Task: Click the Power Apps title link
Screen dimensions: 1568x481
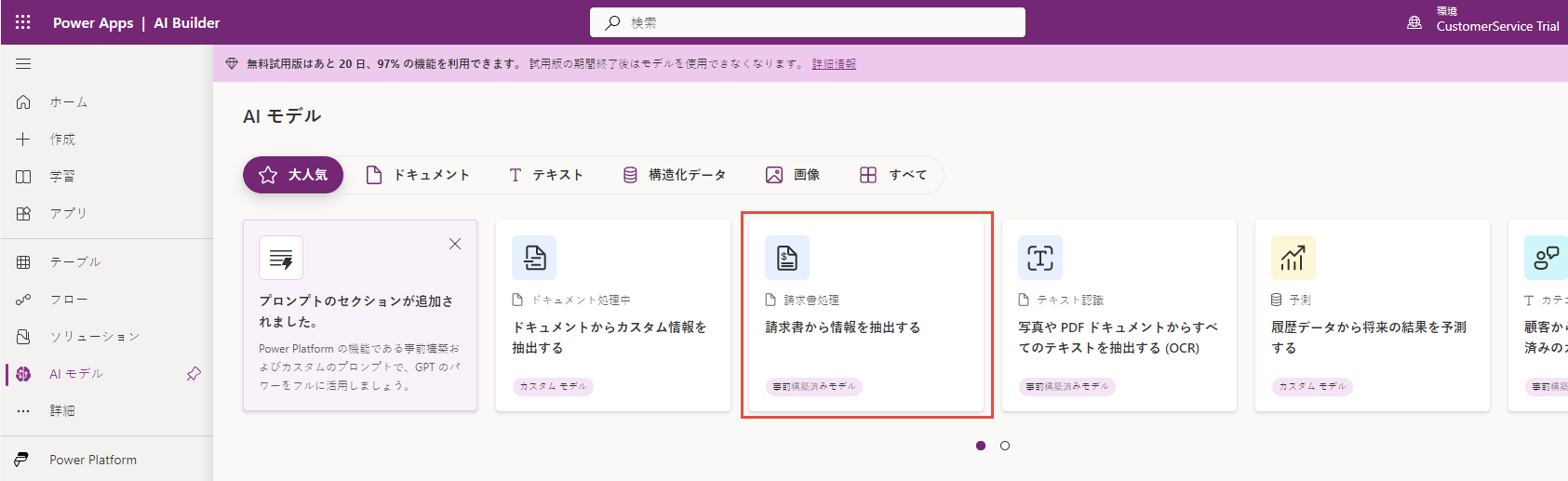Action: tap(93, 22)
